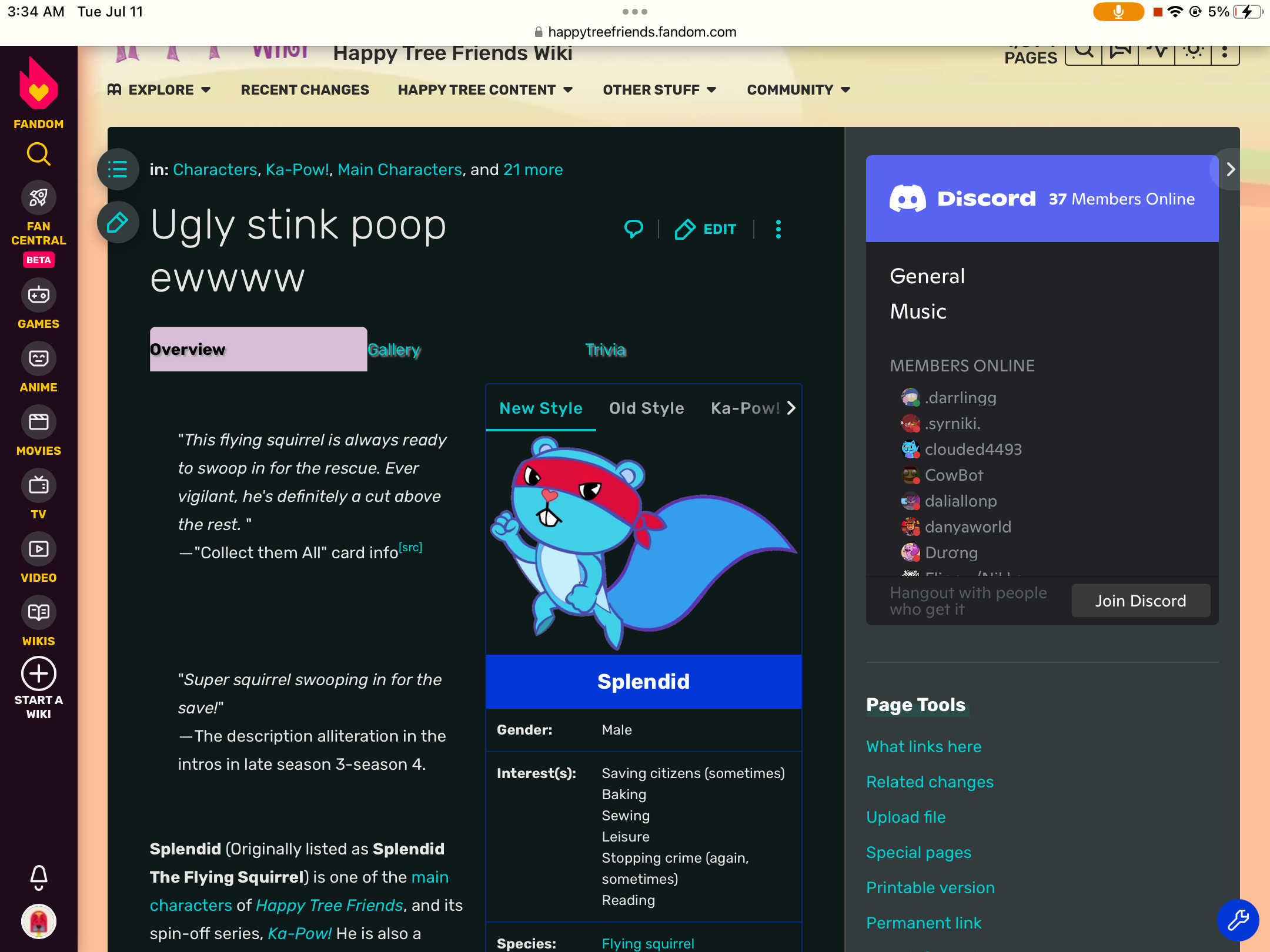
Task: Expand the Happy Tree Content menu
Action: [485, 90]
